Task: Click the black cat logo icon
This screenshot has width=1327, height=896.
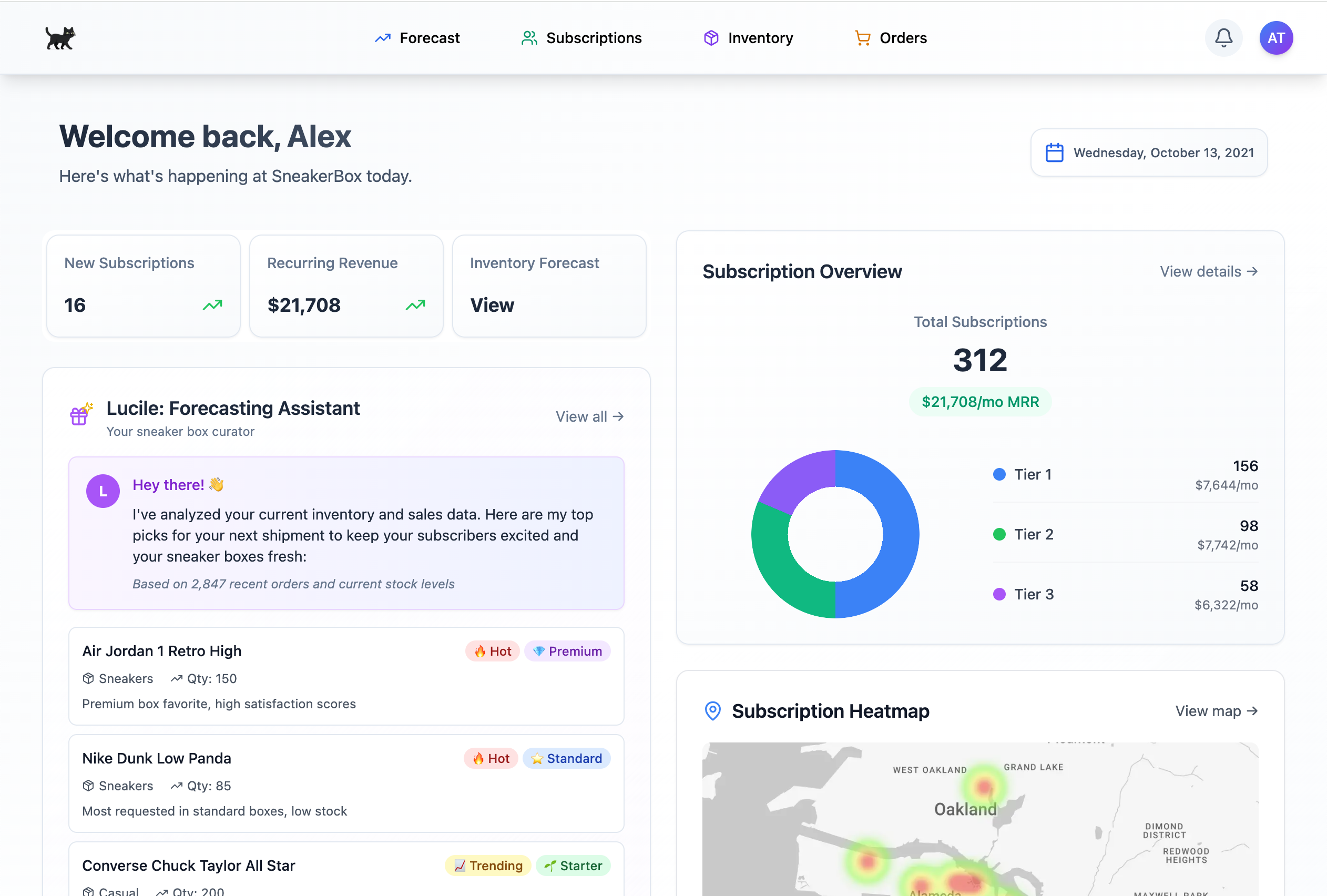Action: coord(60,38)
